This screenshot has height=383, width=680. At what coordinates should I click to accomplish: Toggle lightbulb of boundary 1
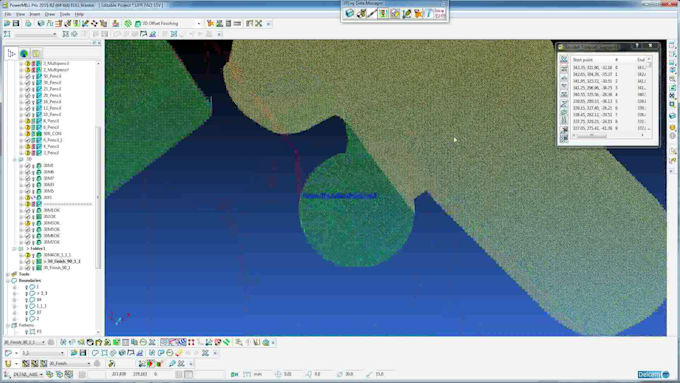26,287
